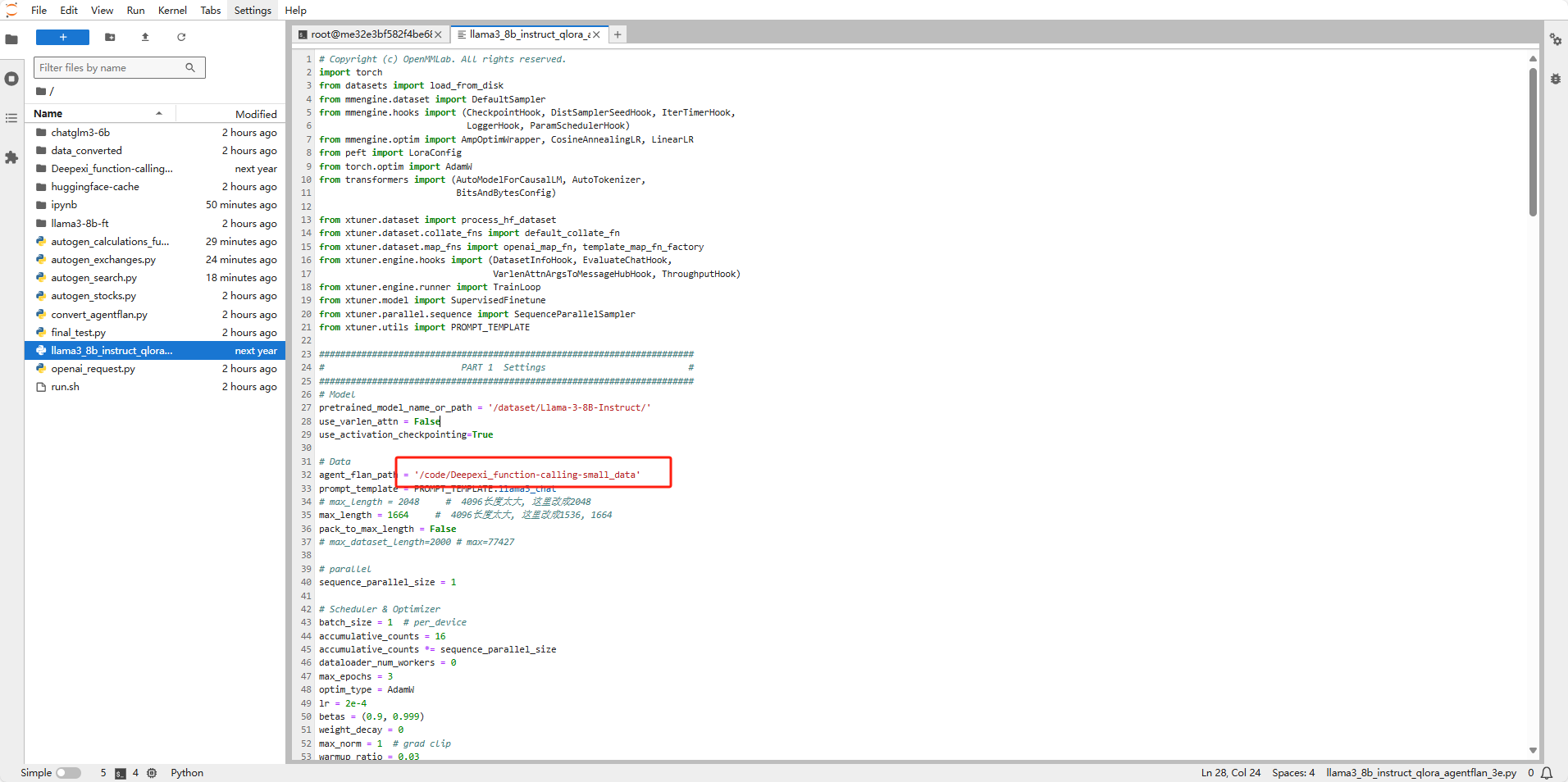
Task: Sort files by Name column arrow
Action: click(159, 113)
